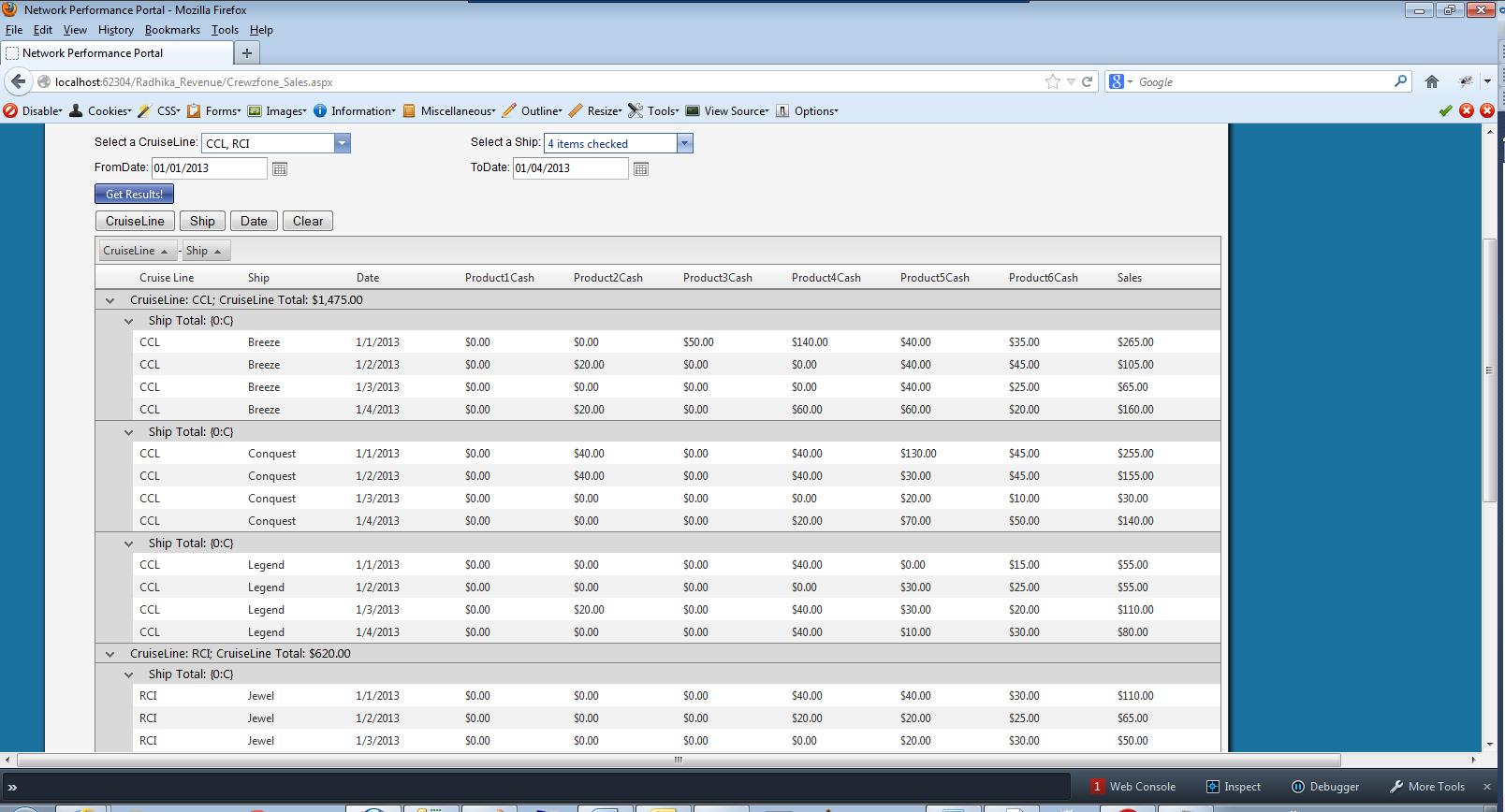Sort by Product1Cash column header
The width and height of the screenshot is (1505, 812).
pyautogui.click(x=500, y=278)
